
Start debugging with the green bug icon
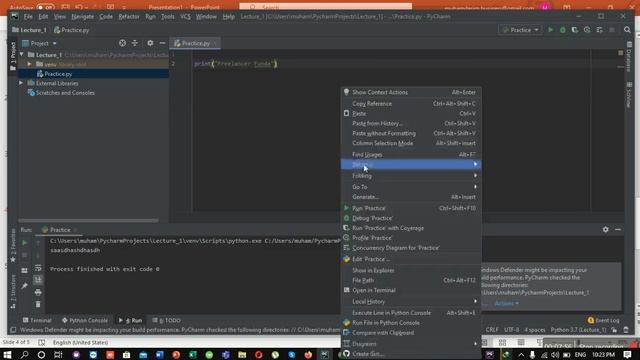point(562,30)
